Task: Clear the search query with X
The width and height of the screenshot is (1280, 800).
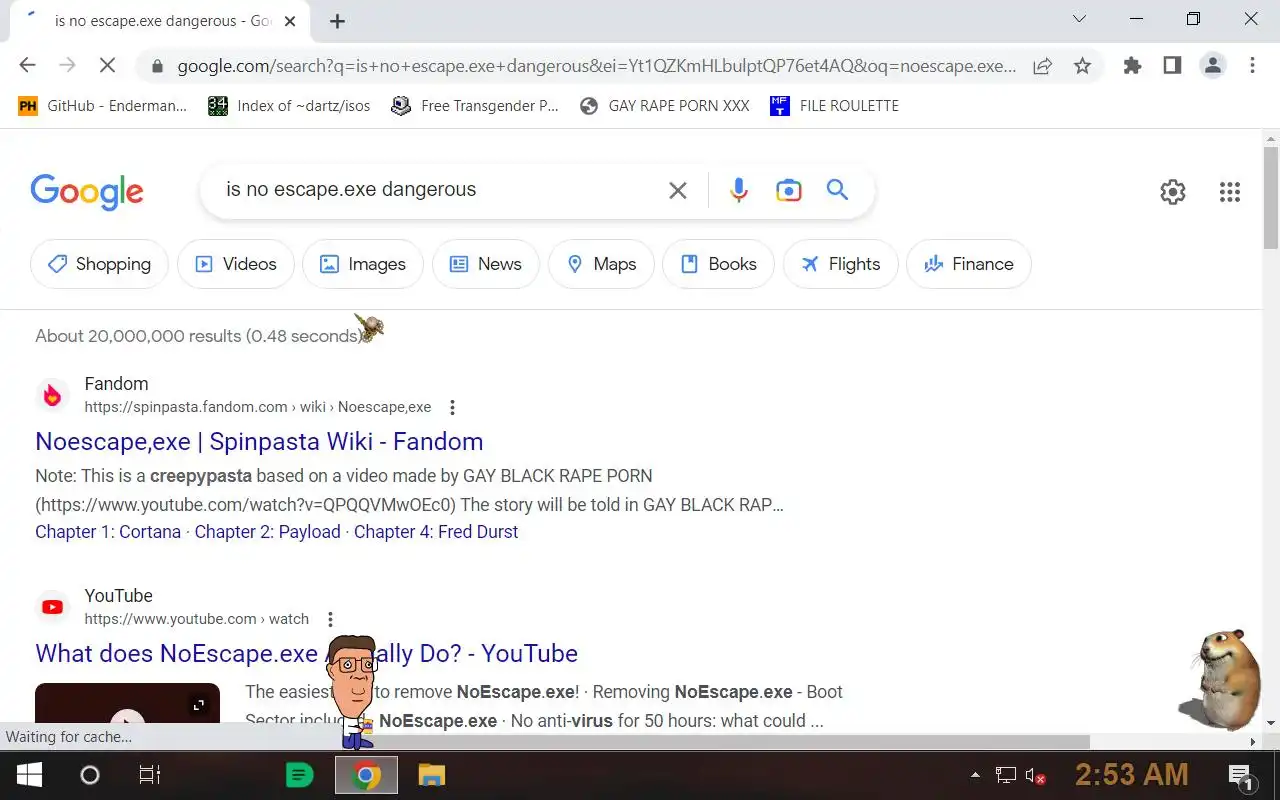Action: point(678,190)
